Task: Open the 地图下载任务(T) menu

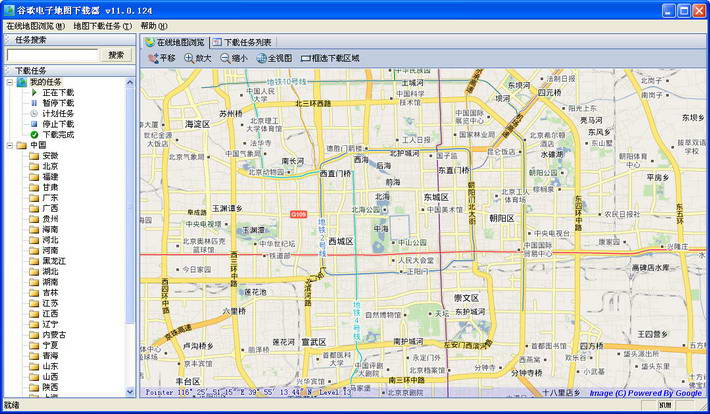Action: [103, 26]
